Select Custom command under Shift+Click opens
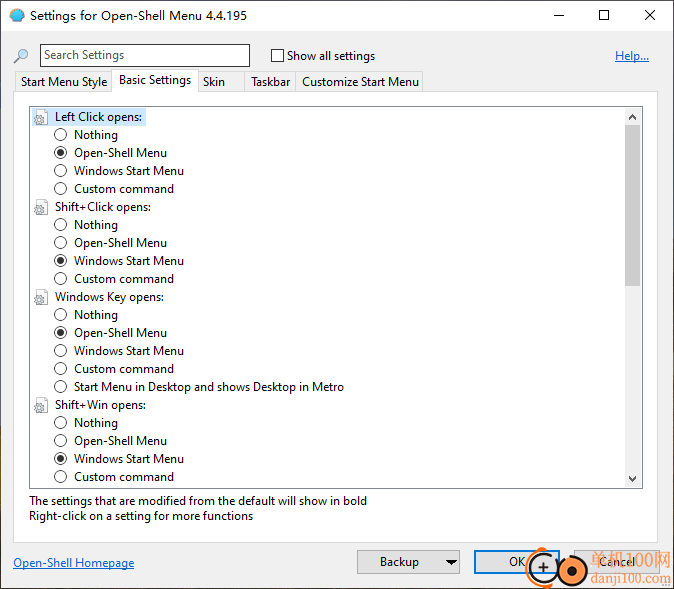The height and width of the screenshot is (589, 674). click(x=61, y=279)
